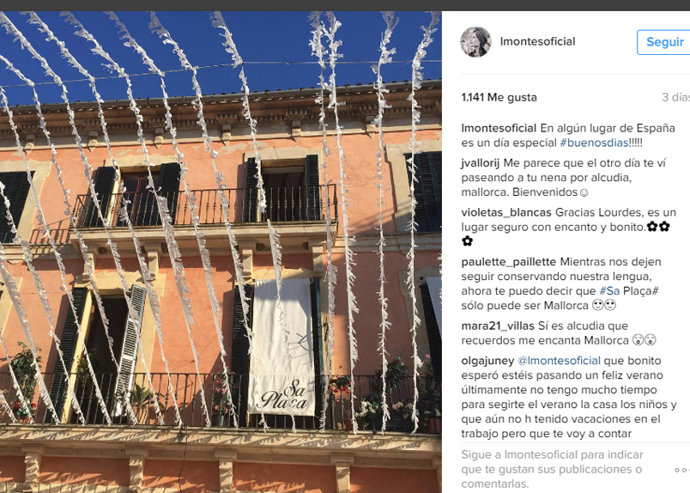The width and height of the screenshot is (690, 493).
Task: Open lmontesoficial username in the post header
Action: coord(537,42)
